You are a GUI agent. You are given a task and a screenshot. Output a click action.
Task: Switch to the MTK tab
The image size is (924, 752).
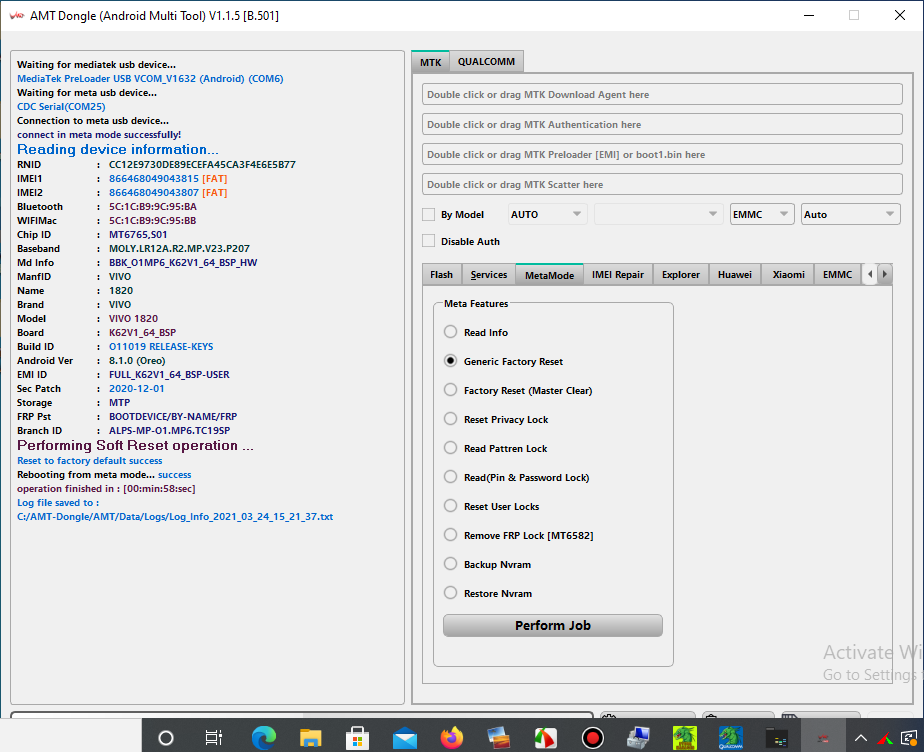click(431, 62)
